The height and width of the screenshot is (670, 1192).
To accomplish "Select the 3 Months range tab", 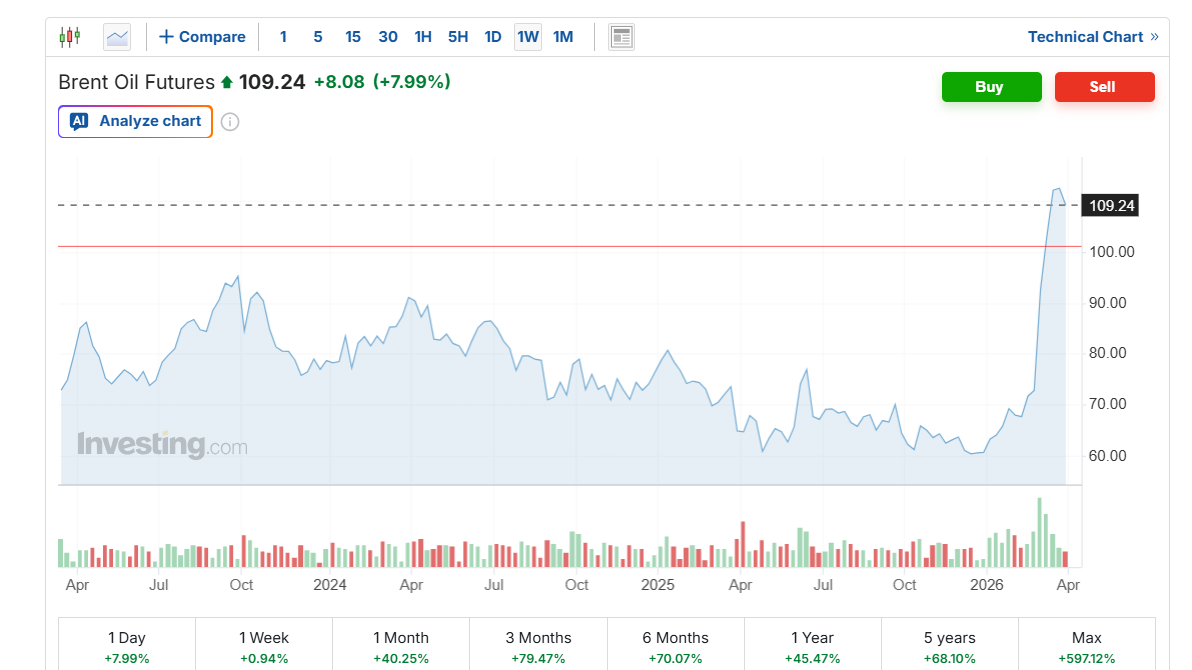I will 538,646.
